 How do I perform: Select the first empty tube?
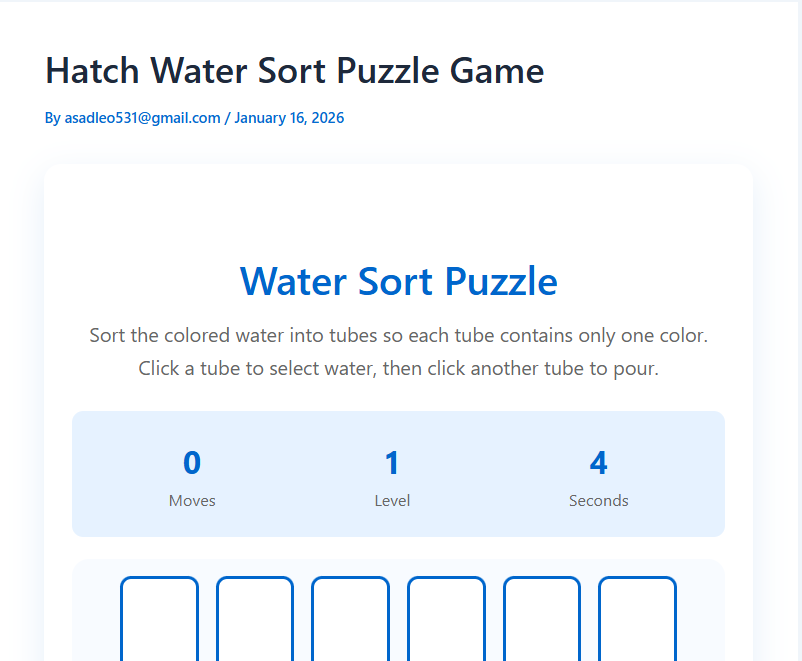[159, 618]
